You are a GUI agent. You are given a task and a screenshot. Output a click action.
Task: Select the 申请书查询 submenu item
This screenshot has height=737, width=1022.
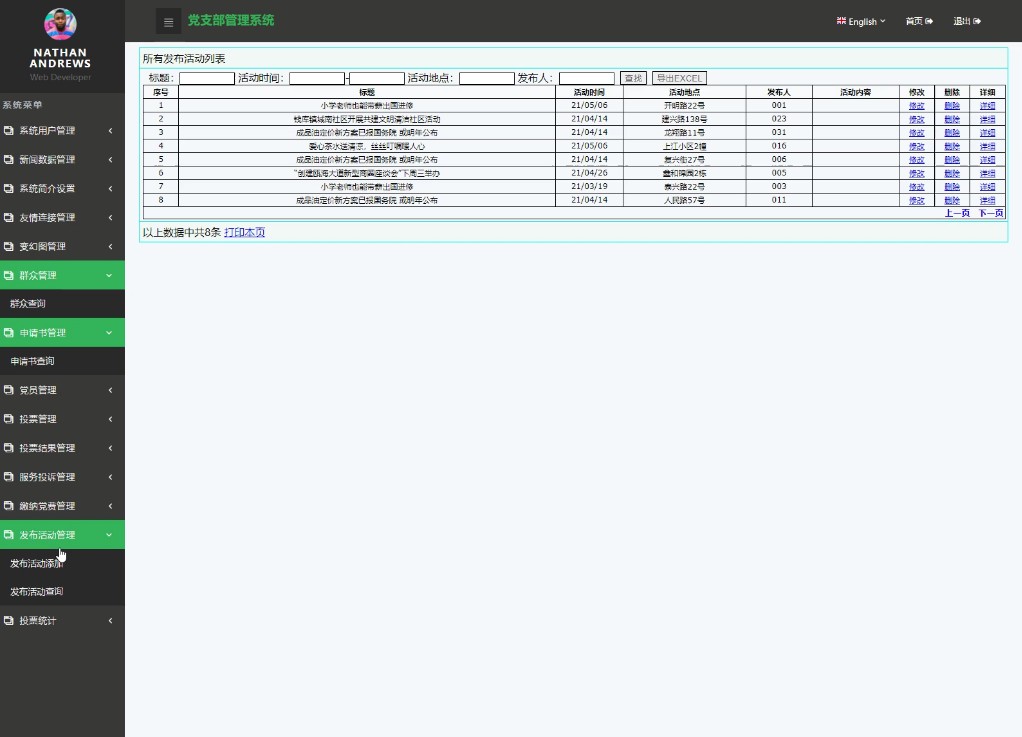point(32,361)
